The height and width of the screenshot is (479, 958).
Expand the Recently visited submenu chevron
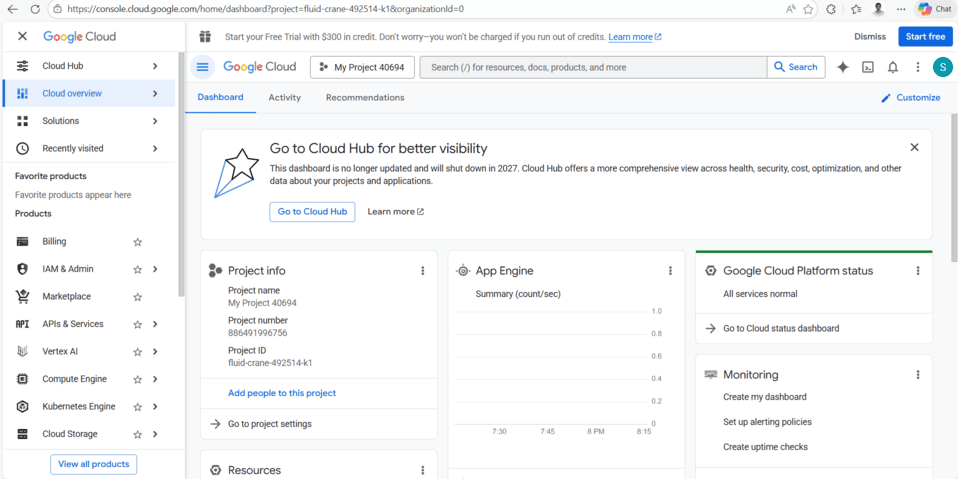click(155, 148)
